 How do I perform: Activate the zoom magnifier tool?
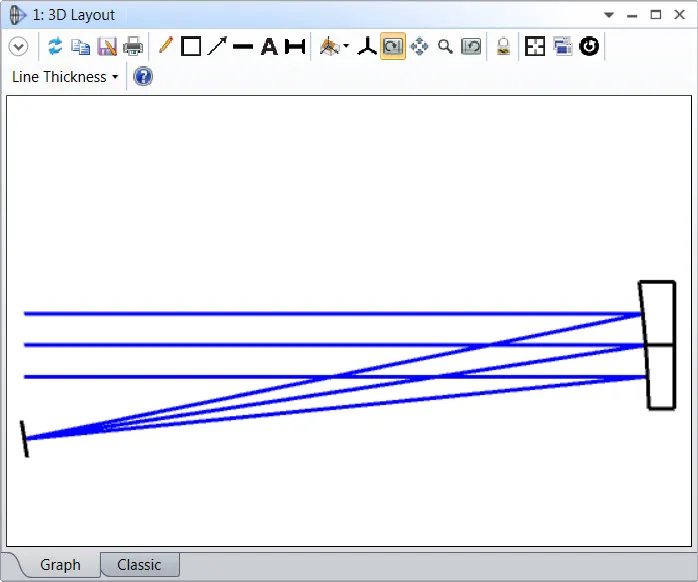445,46
